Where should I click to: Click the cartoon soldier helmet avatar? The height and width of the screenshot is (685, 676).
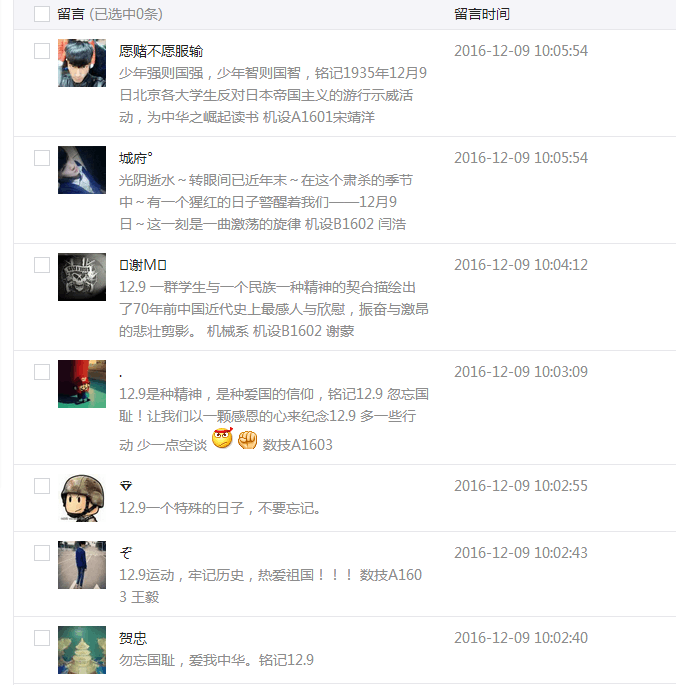click(82, 498)
